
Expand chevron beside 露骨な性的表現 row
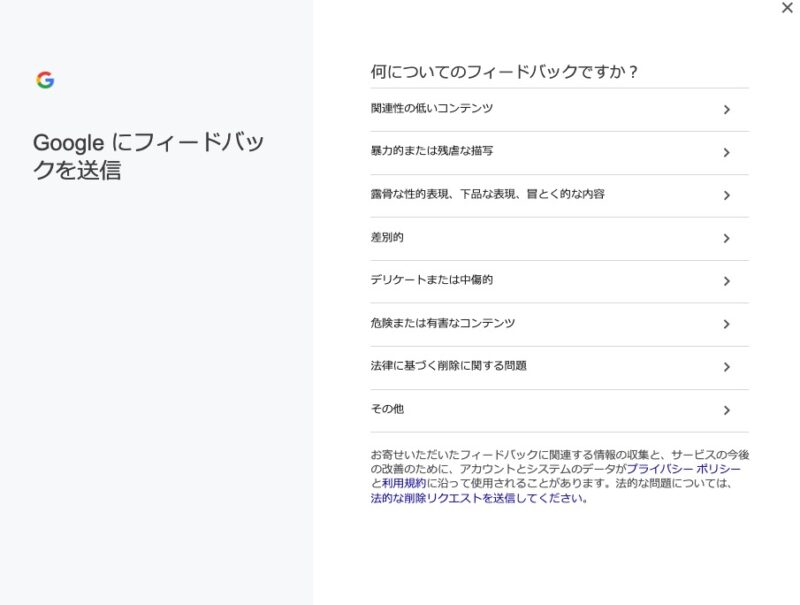click(727, 195)
